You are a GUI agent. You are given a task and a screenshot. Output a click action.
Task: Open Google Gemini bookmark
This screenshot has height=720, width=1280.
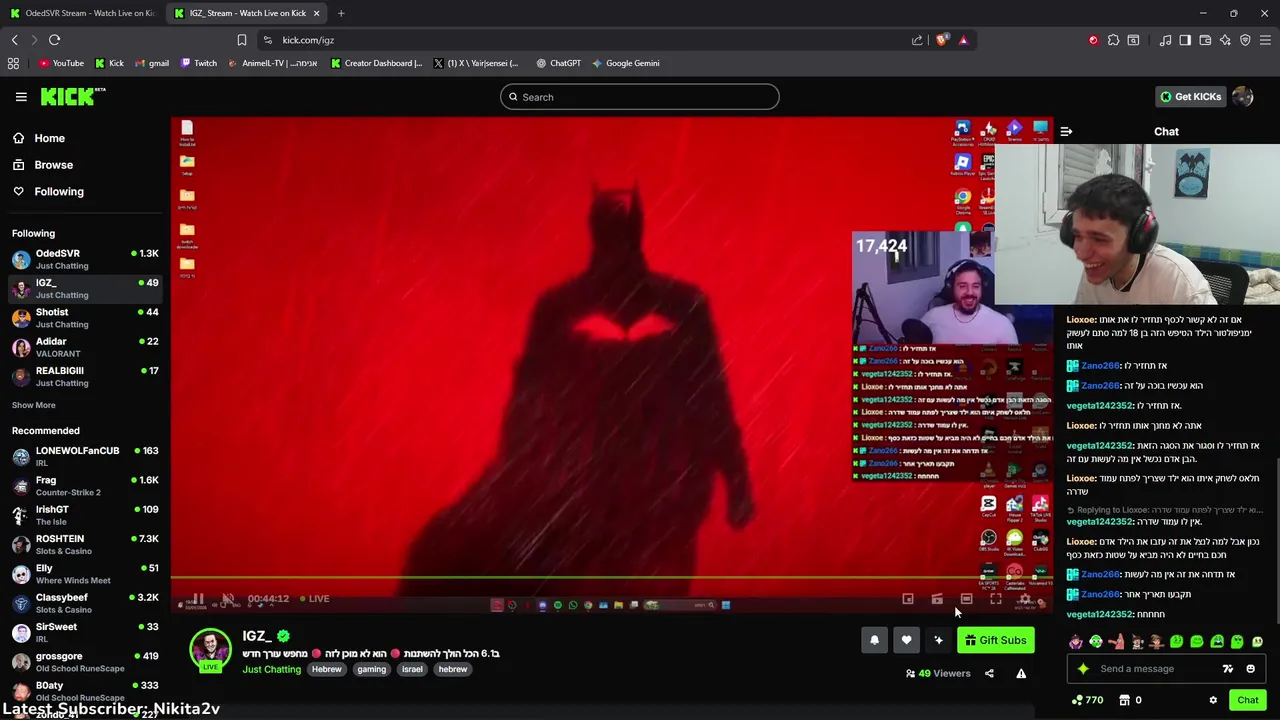tap(625, 63)
